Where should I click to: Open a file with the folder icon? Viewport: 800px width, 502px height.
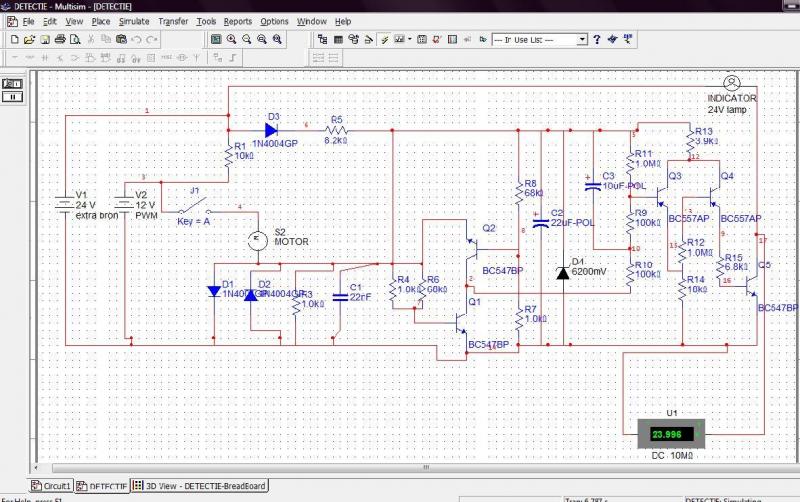(x=30, y=39)
